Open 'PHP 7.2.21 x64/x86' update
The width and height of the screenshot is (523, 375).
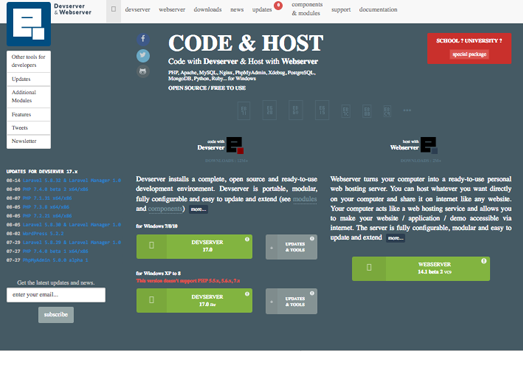click(x=47, y=216)
